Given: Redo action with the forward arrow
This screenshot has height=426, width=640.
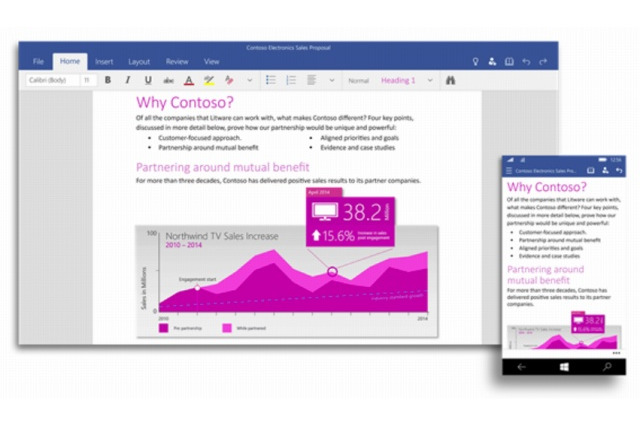Looking at the screenshot, I should coord(543,62).
